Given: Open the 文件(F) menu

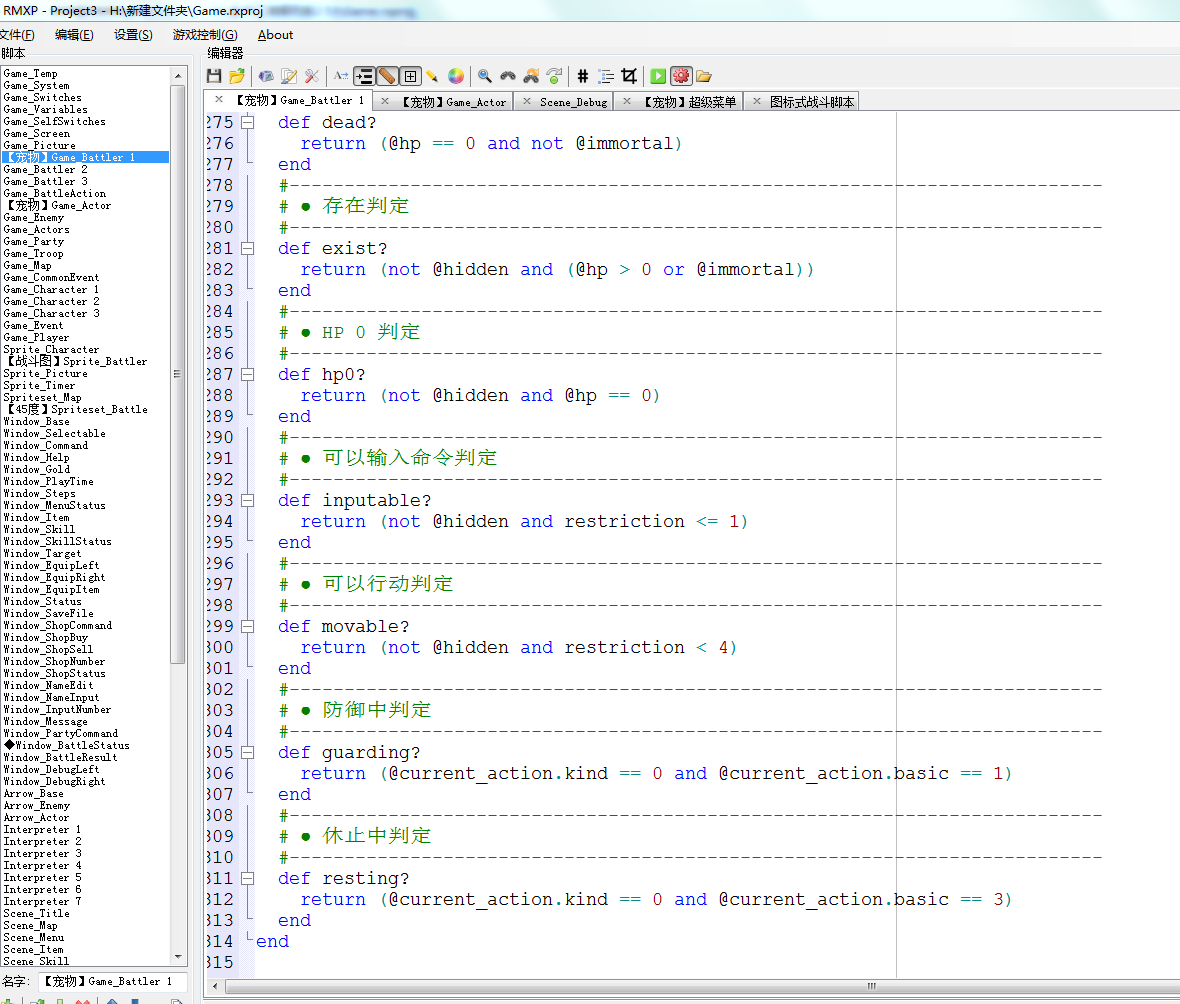Looking at the screenshot, I should click(17, 35).
